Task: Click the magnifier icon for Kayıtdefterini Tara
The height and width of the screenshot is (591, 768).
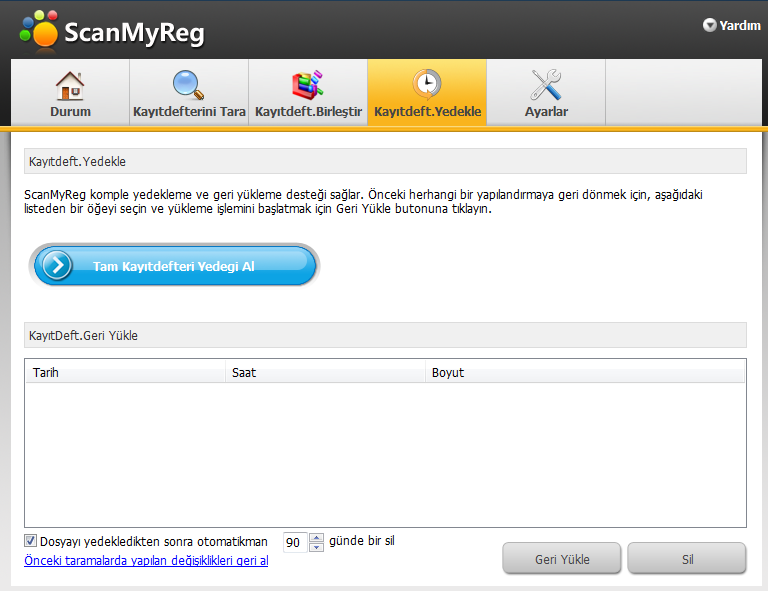Action: coord(189,84)
